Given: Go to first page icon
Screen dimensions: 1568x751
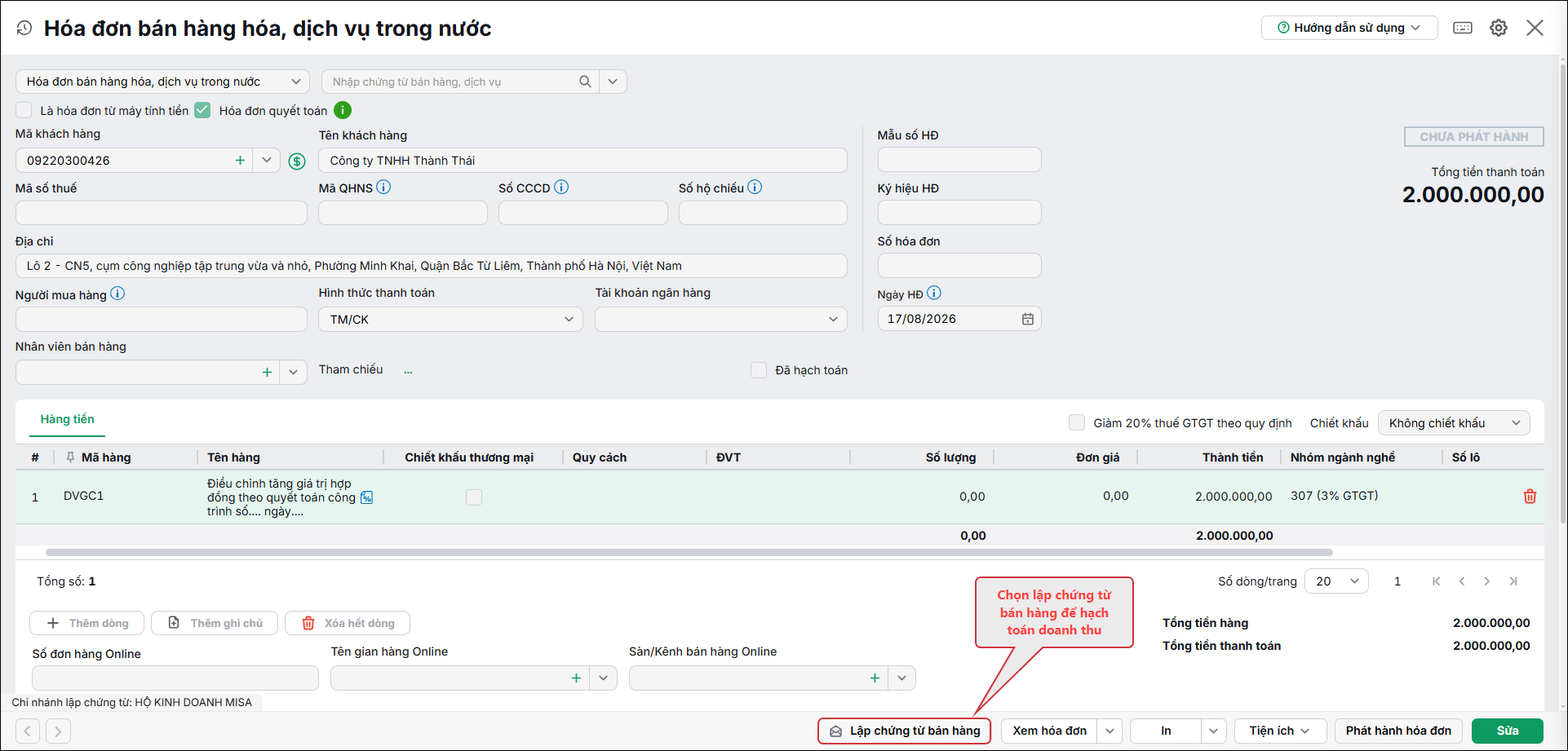Looking at the screenshot, I should [x=1436, y=581].
